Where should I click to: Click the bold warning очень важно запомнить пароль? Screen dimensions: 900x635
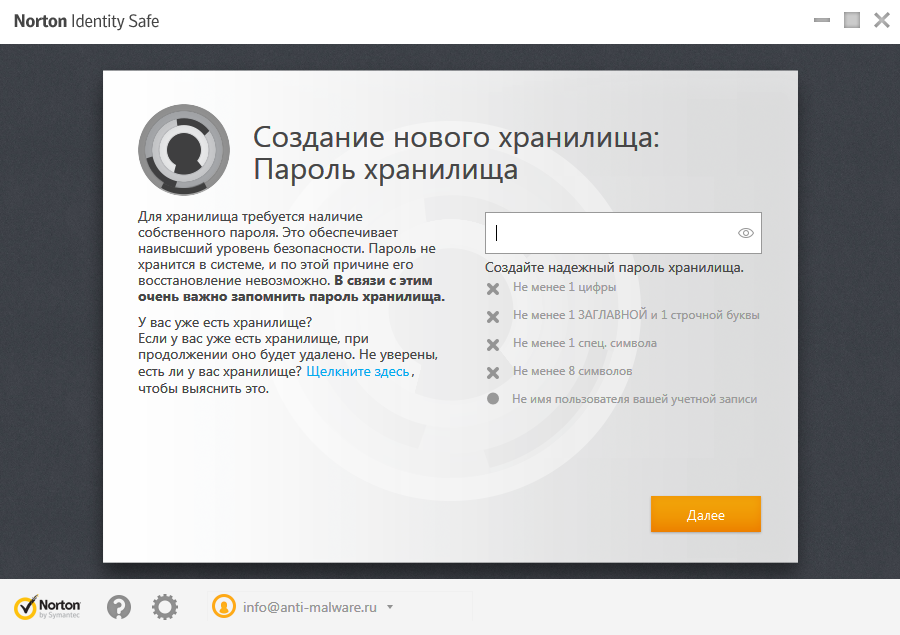pyautogui.click(x=291, y=297)
